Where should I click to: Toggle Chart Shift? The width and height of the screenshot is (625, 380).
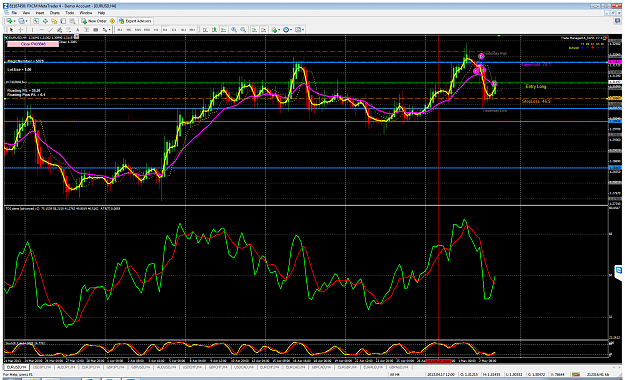click(263, 30)
